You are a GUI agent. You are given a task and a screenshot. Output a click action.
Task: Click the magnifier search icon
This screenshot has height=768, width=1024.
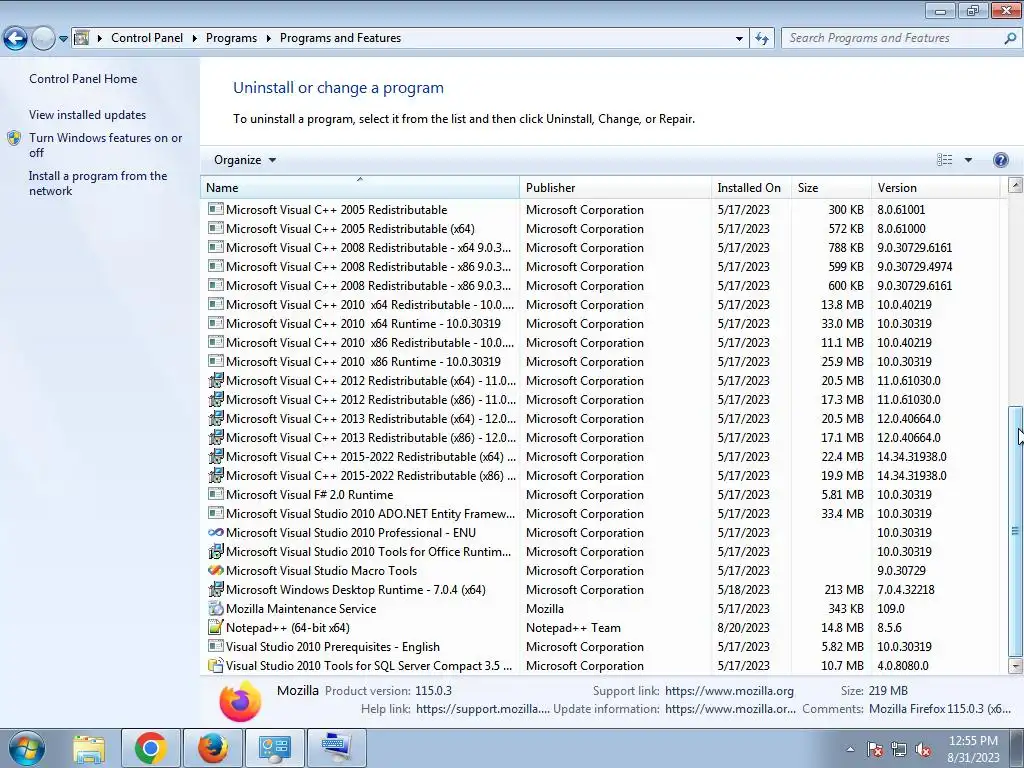pyautogui.click(x=1010, y=39)
